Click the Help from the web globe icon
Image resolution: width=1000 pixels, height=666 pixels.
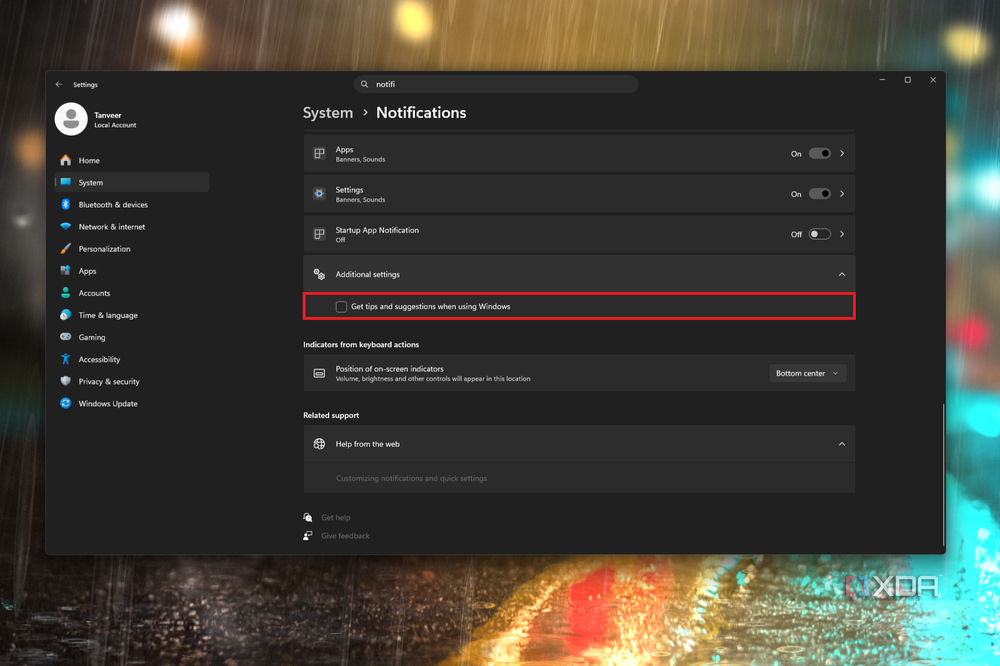click(x=320, y=444)
